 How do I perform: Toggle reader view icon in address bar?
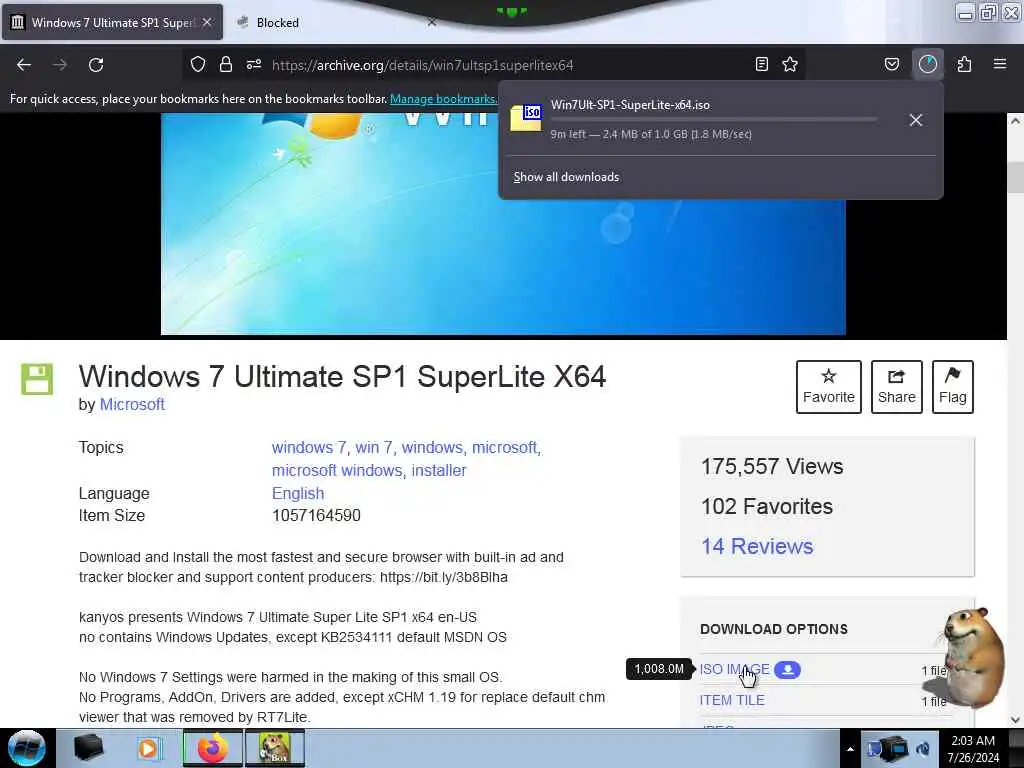point(761,65)
